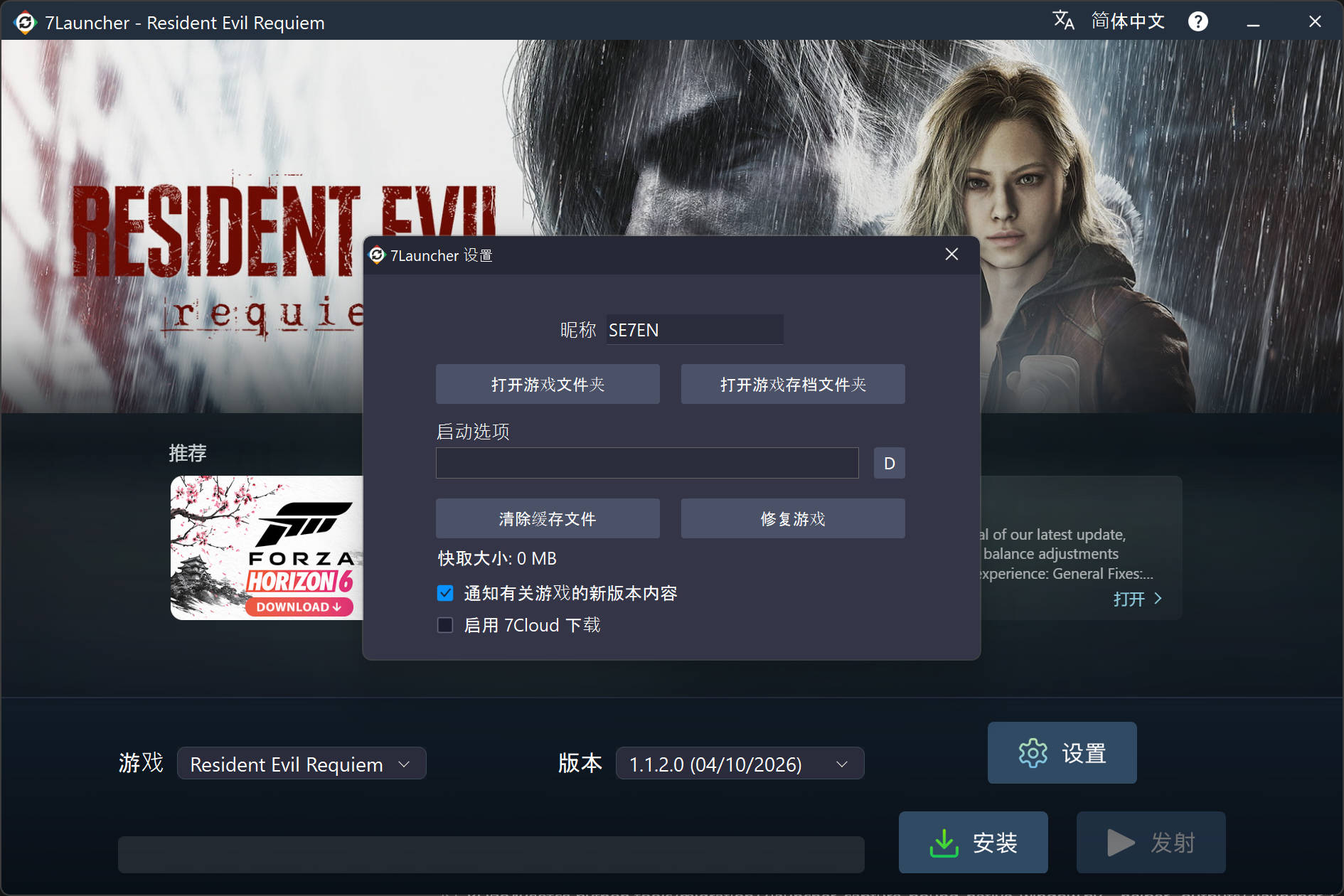Viewport: 1344px width, 896px height.
Task: Click the 7Launcher logo in title bar
Action: tap(25, 23)
